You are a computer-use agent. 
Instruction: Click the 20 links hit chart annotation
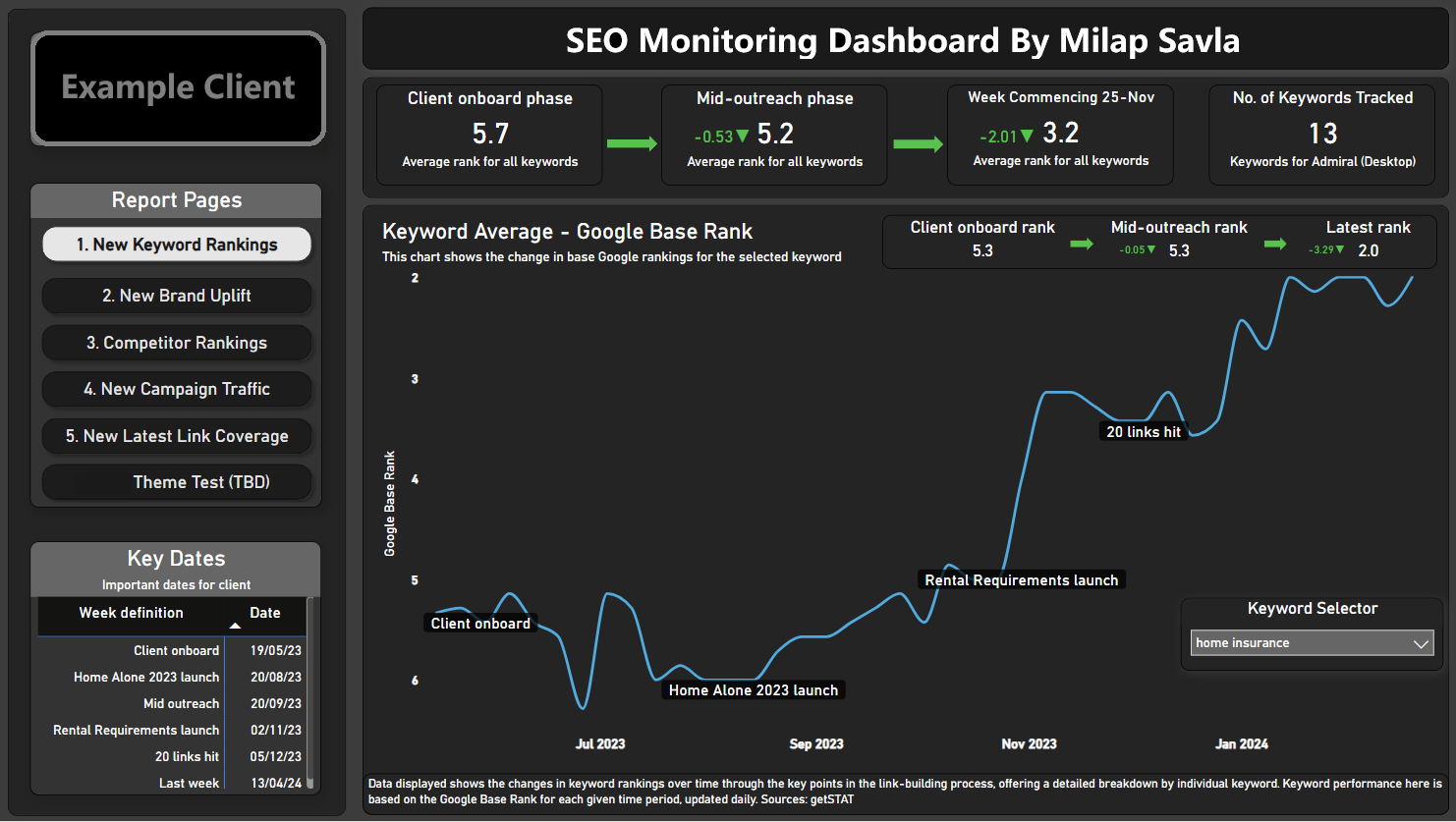click(1144, 432)
